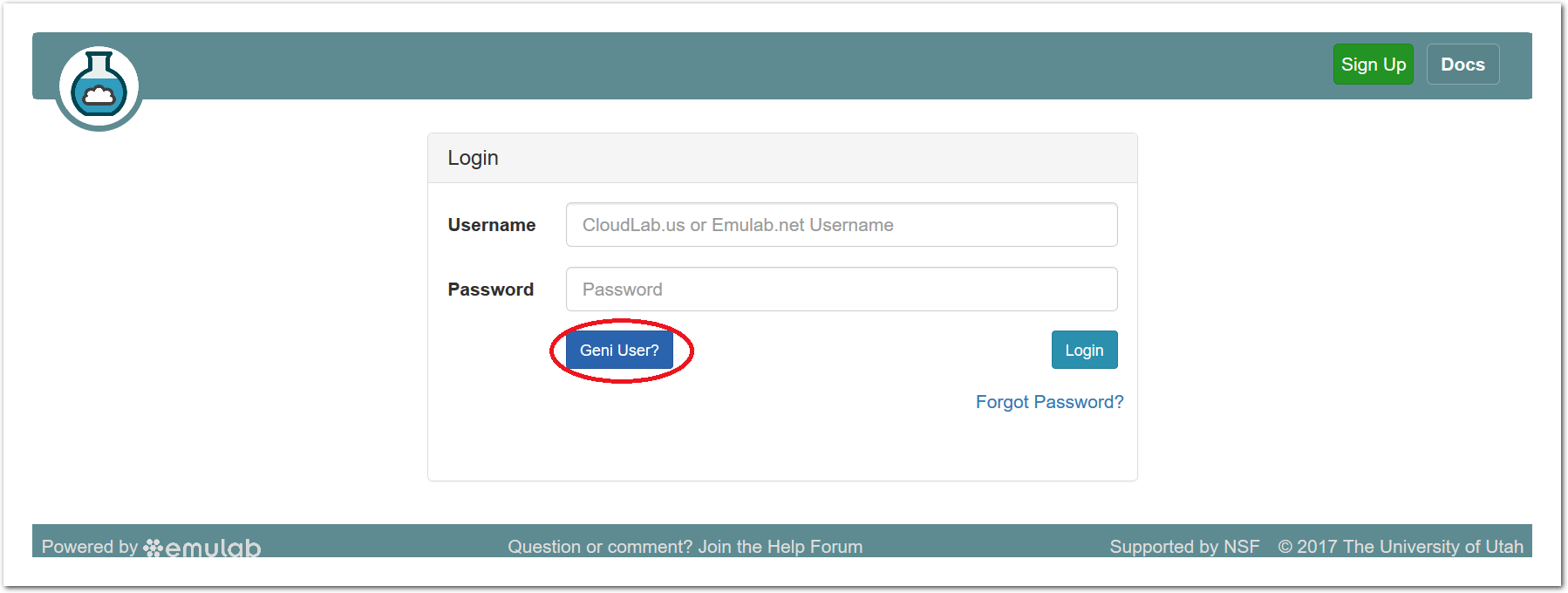Submit with the blue Login button
Screen dimensions: 1568x593
(x=1084, y=350)
